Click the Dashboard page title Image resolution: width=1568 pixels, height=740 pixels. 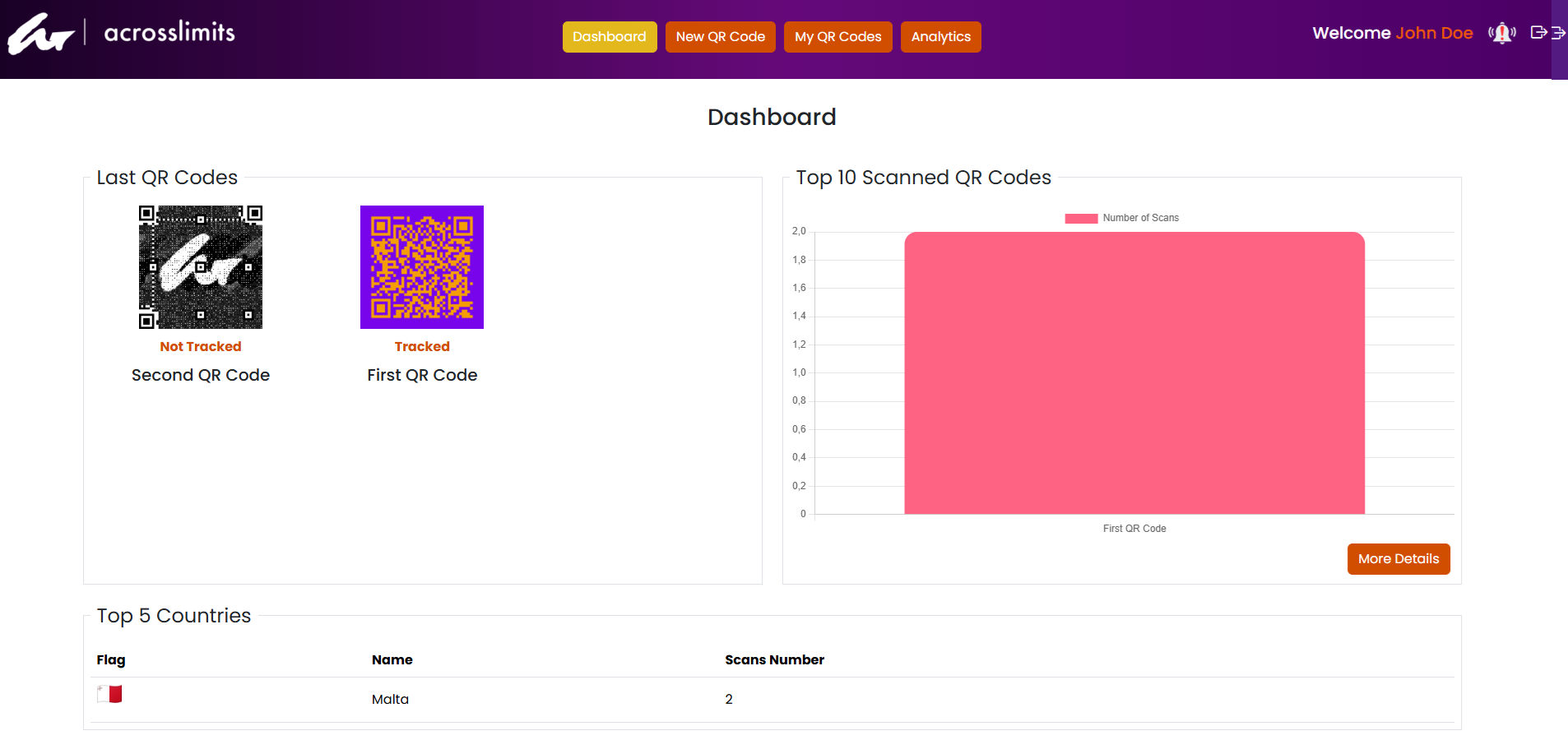(x=772, y=118)
